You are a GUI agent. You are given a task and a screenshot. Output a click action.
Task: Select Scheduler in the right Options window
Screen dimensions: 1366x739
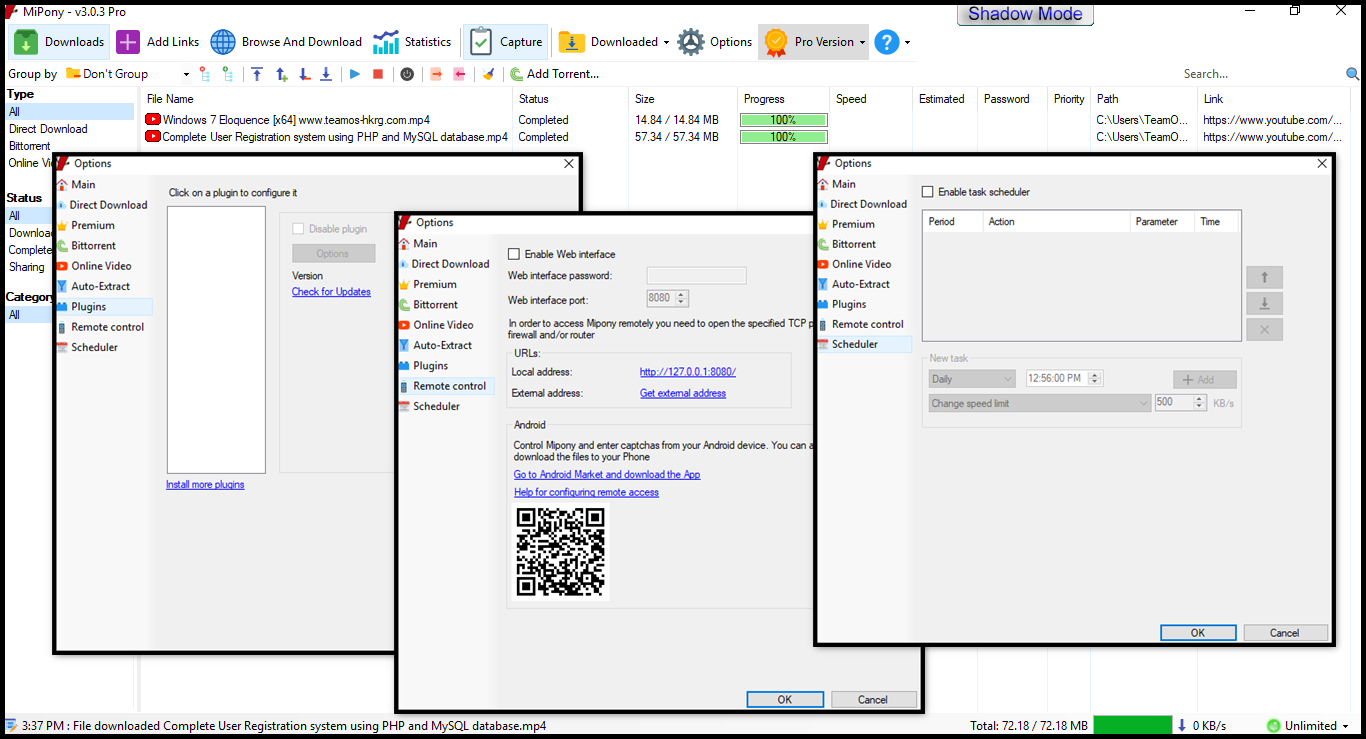point(865,344)
